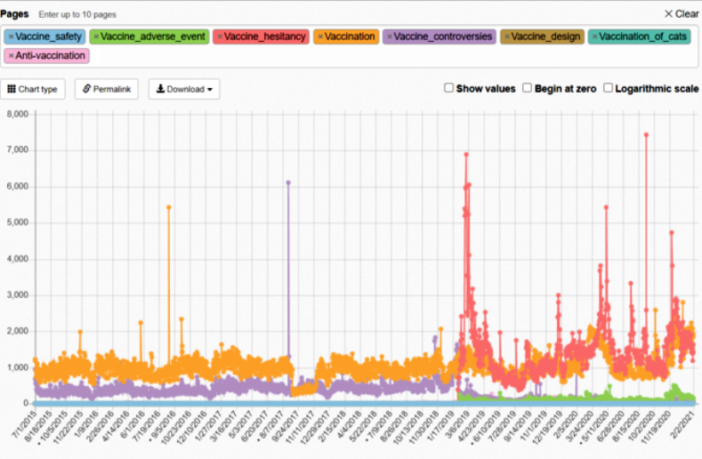
Task: Enable the Show values checkbox
Action: point(449,88)
